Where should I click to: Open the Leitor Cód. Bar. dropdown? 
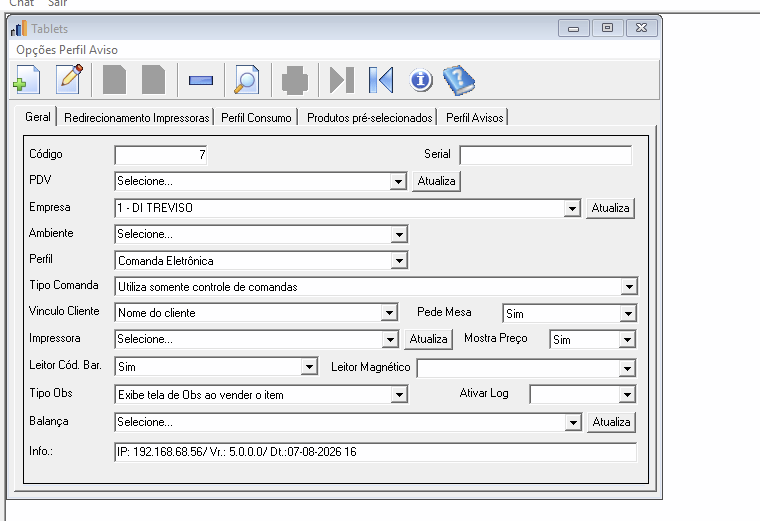click(x=309, y=367)
